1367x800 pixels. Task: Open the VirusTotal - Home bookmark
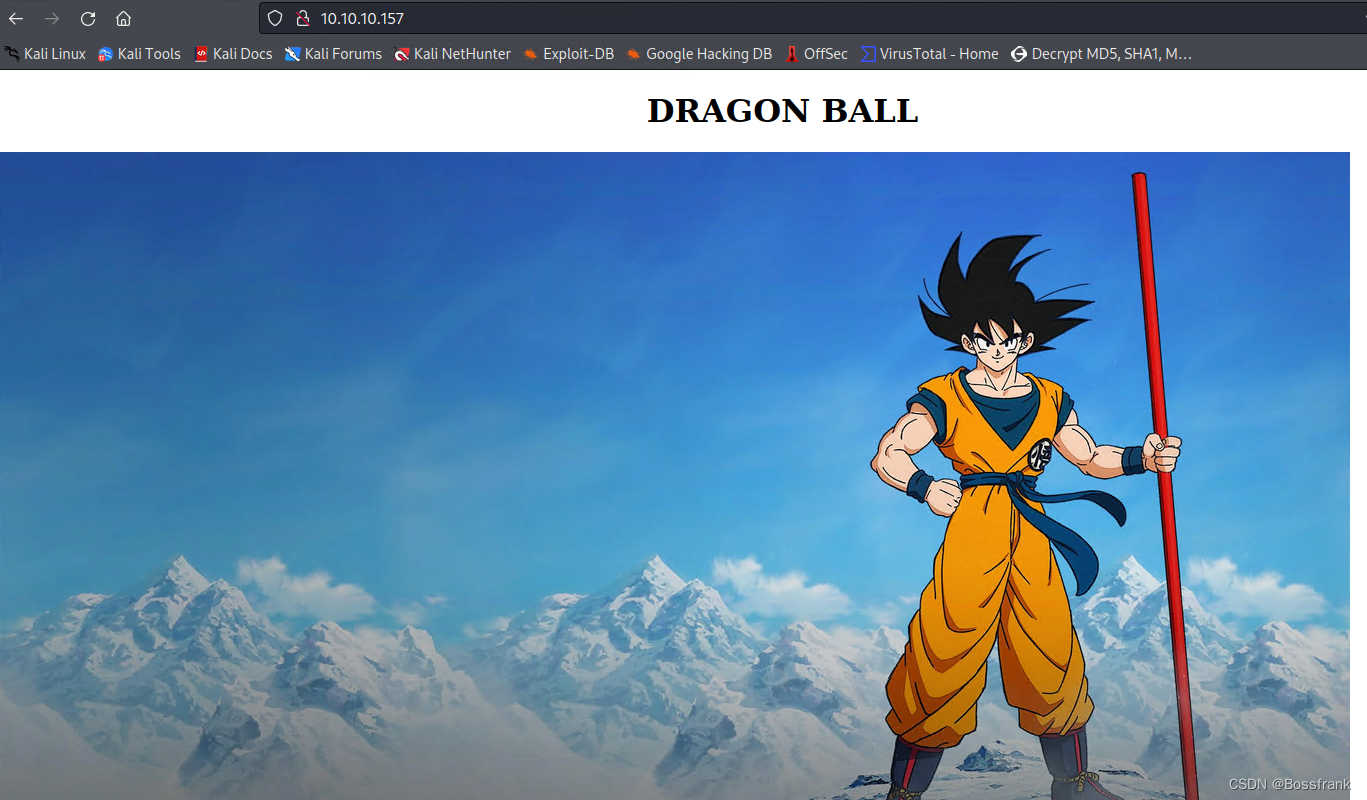click(x=929, y=54)
